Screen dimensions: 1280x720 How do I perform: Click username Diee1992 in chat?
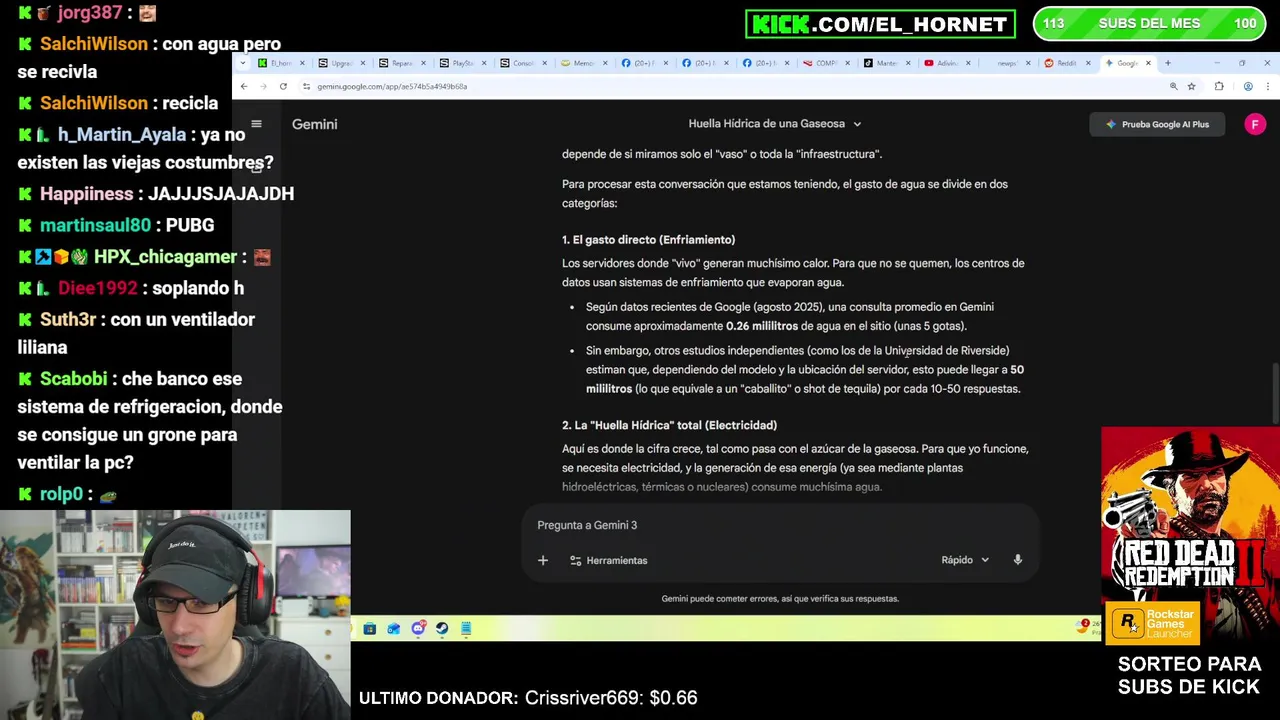pos(97,288)
